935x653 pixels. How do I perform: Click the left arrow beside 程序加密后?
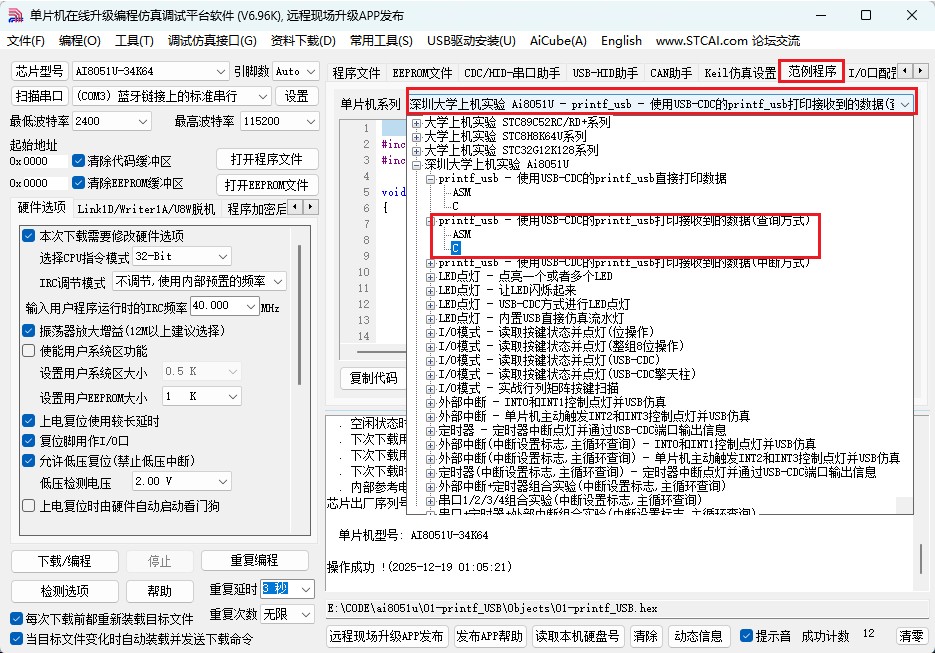[x=297, y=207]
